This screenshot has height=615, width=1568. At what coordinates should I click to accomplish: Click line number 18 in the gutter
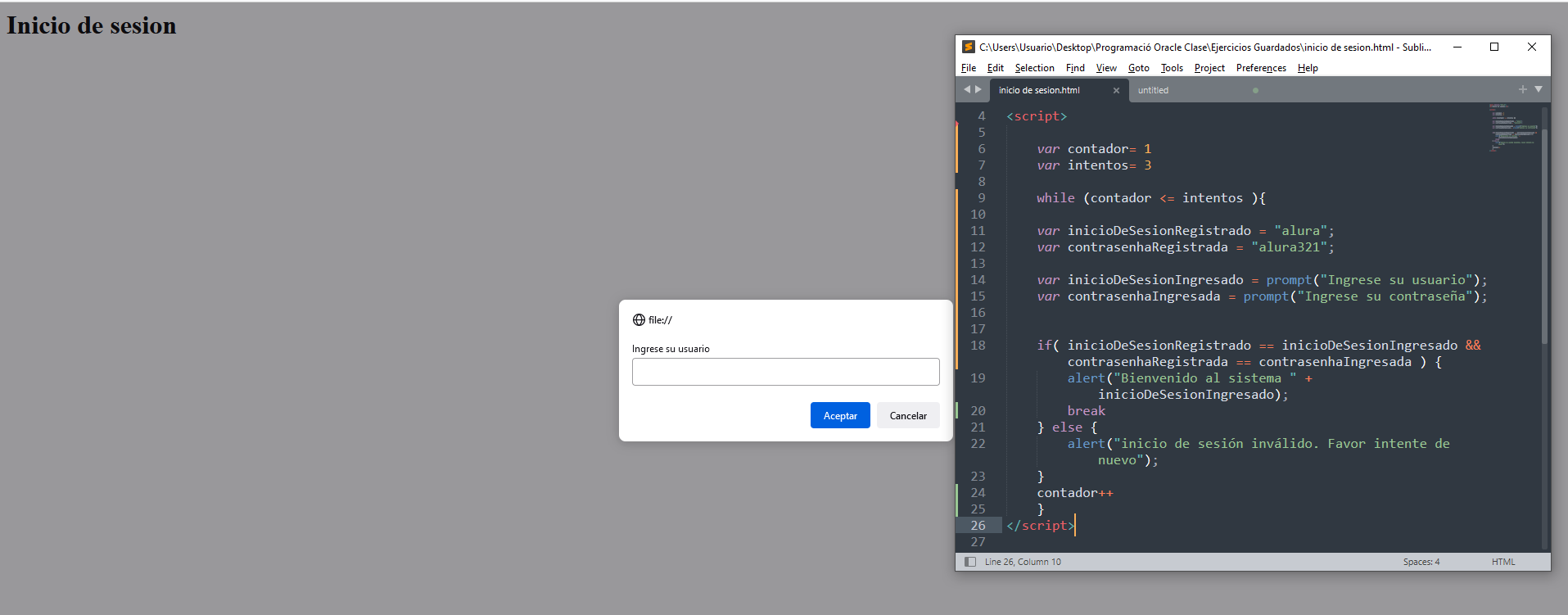[x=978, y=346]
